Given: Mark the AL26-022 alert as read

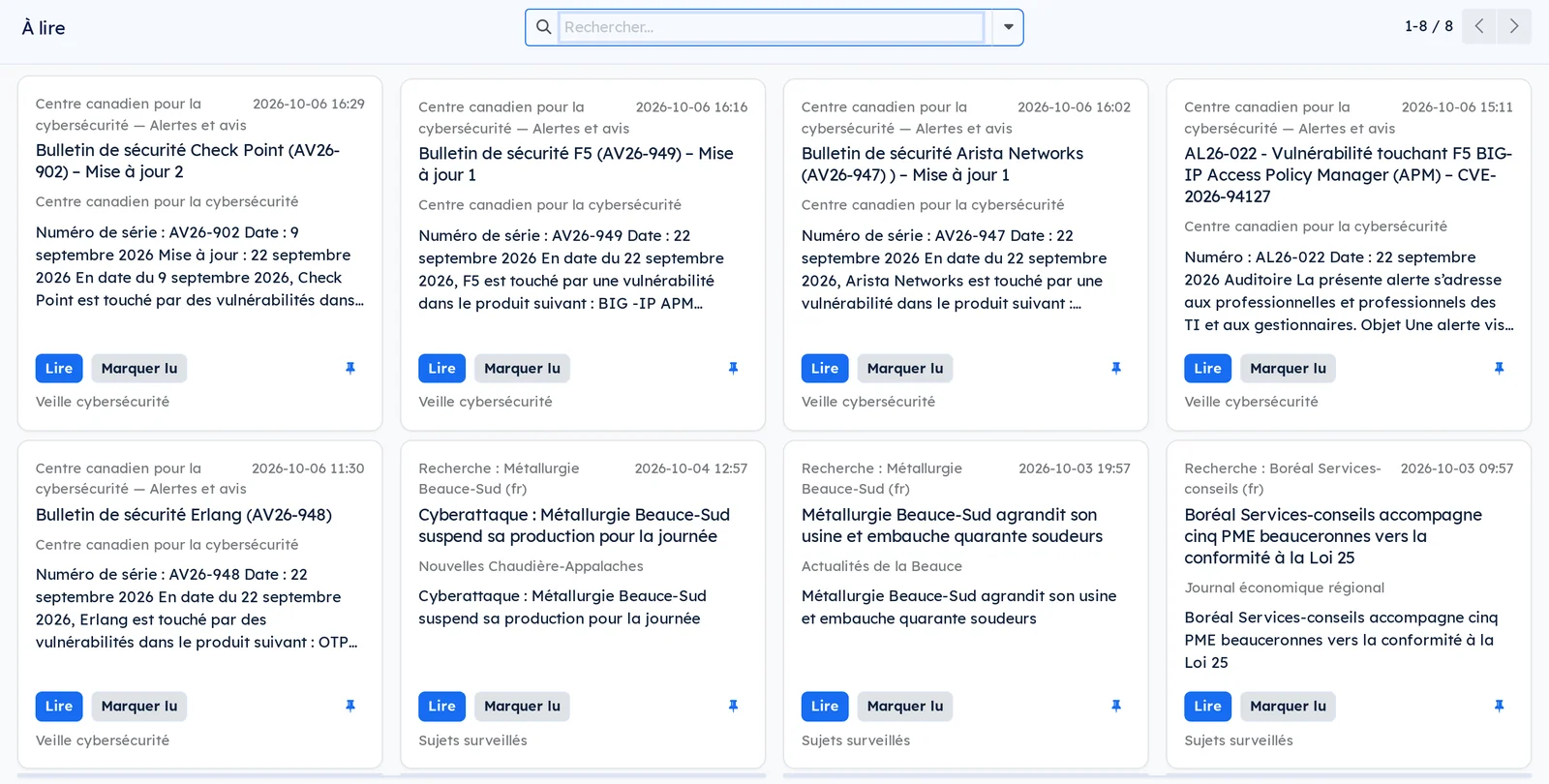Looking at the screenshot, I should (x=1288, y=369).
